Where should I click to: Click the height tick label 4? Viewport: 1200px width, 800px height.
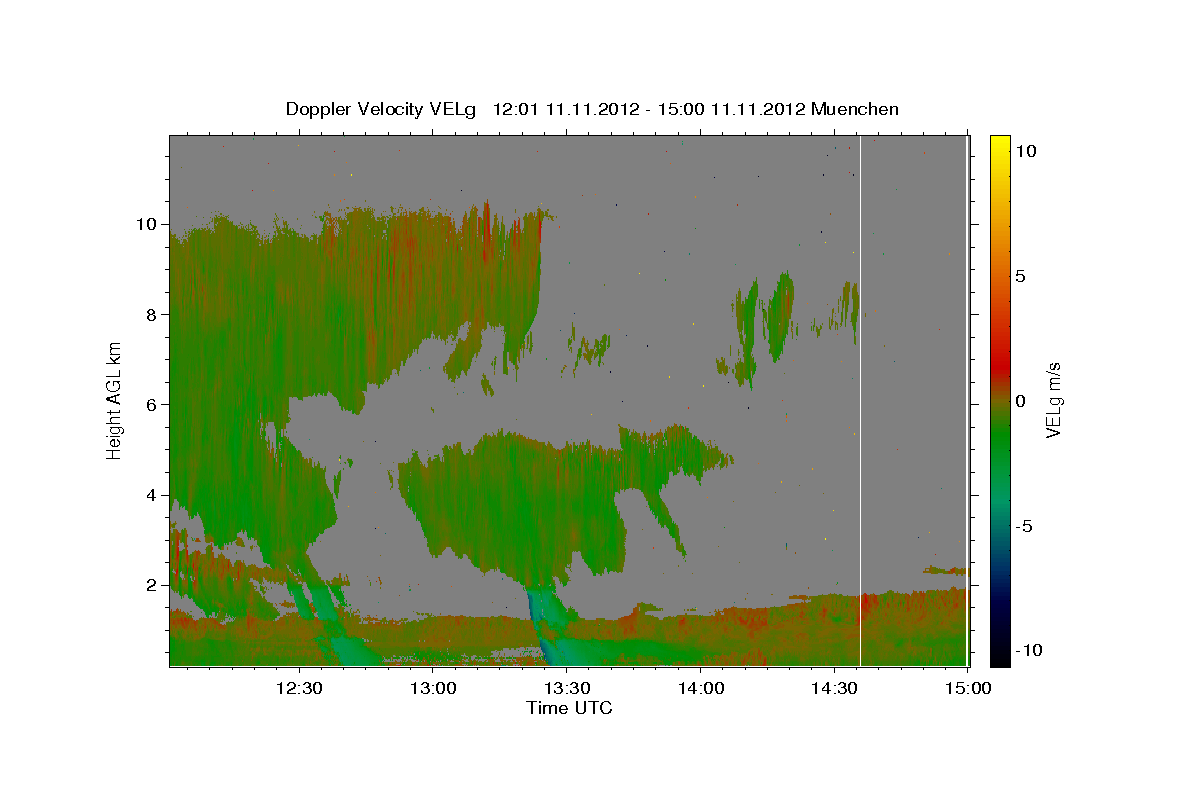[151, 495]
